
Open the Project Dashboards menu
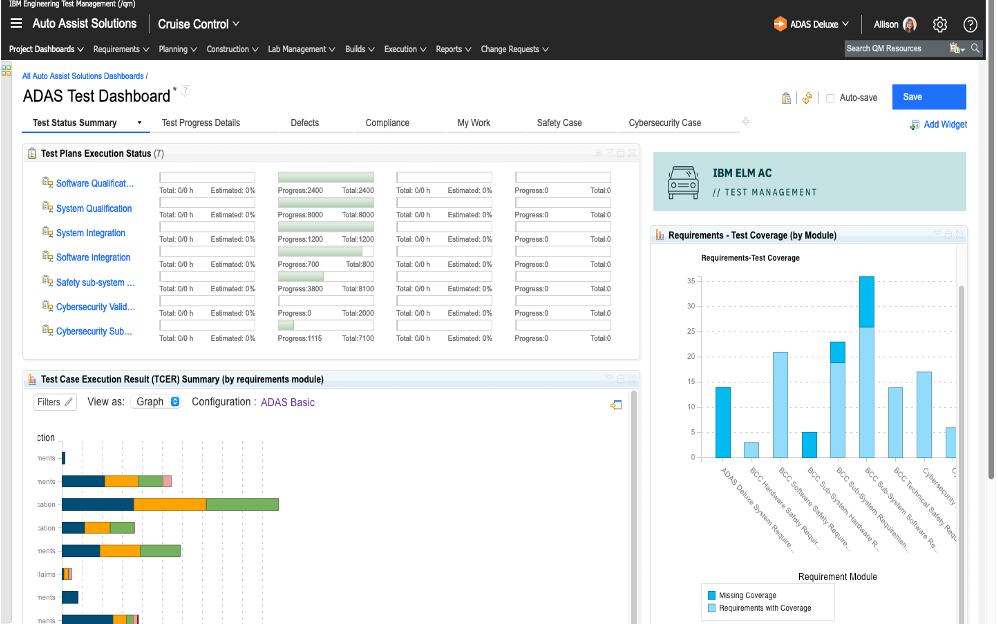pyautogui.click(x=46, y=49)
